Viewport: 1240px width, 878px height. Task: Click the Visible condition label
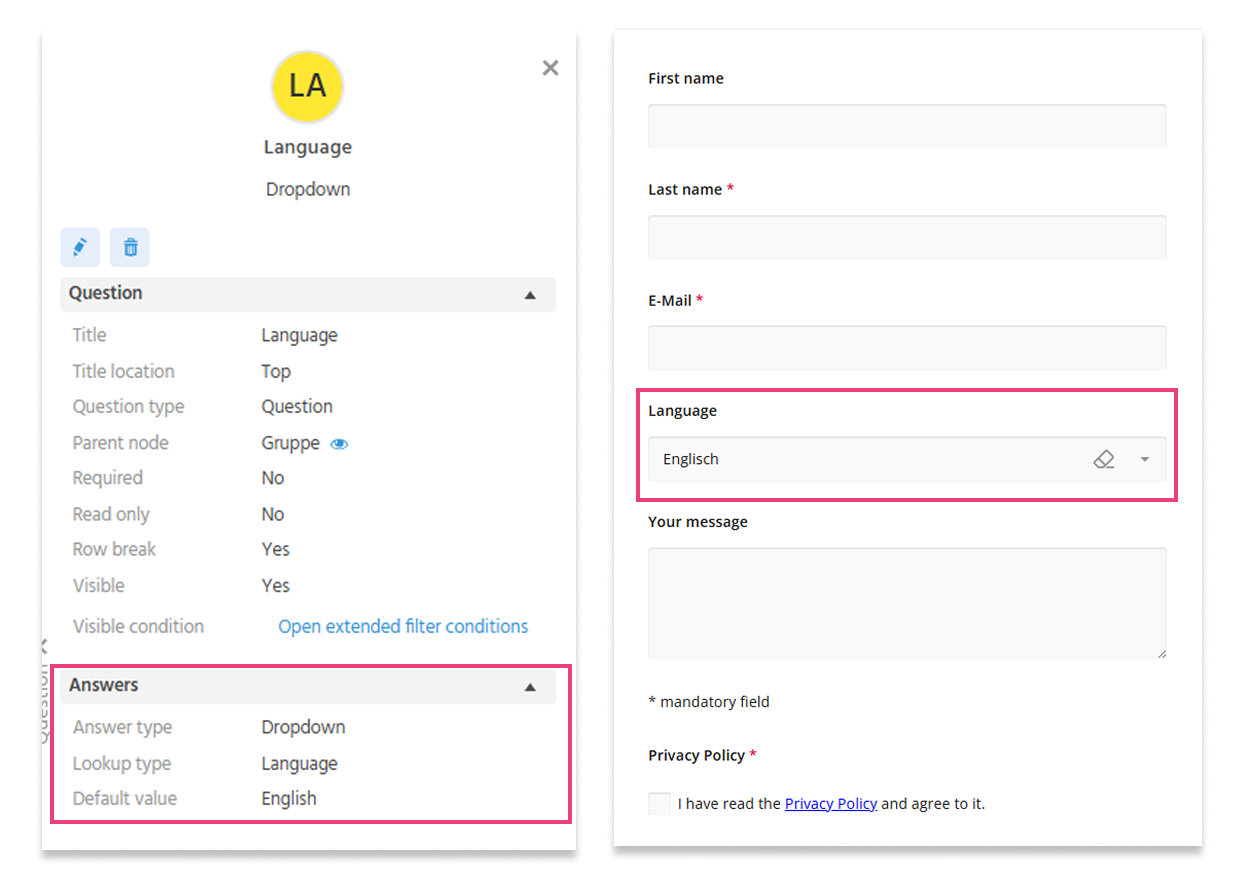point(138,627)
